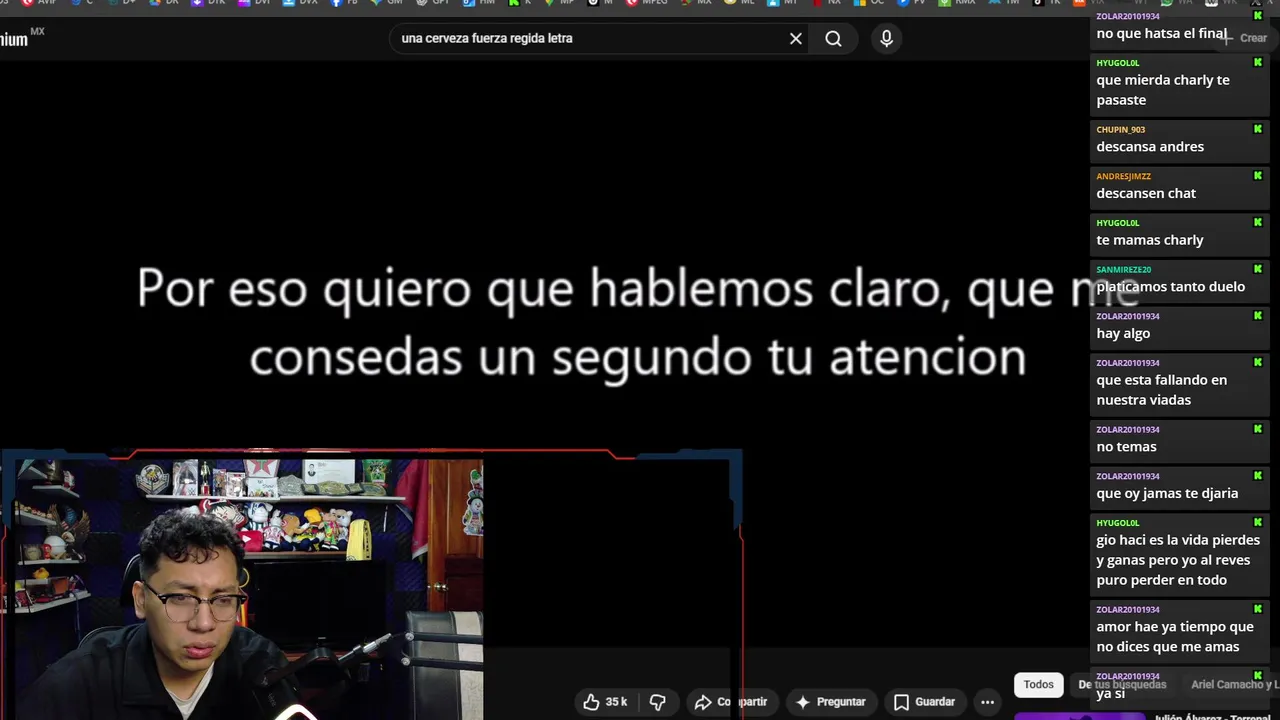Open the Crear create button
The image size is (1280, 720).
tap(1242, 38)
